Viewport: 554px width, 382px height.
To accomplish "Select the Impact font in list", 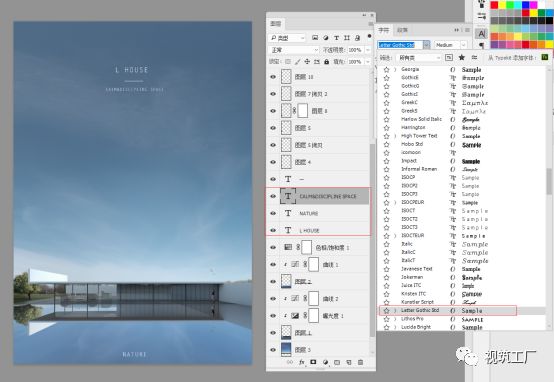I will (409, 161).
